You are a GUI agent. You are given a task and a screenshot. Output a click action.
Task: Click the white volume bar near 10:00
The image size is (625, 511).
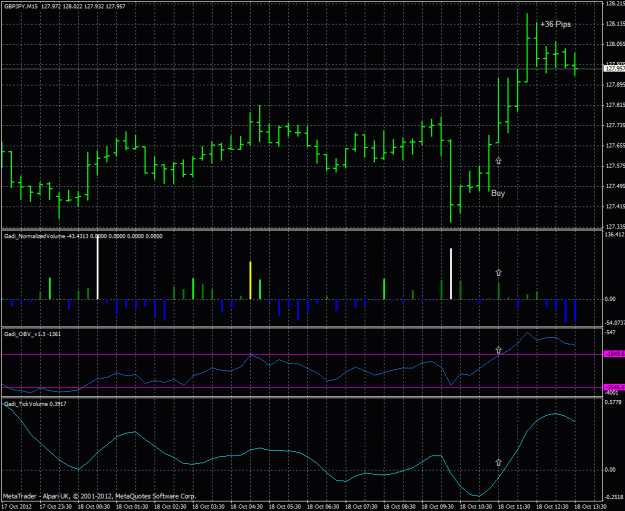point(451,274)
